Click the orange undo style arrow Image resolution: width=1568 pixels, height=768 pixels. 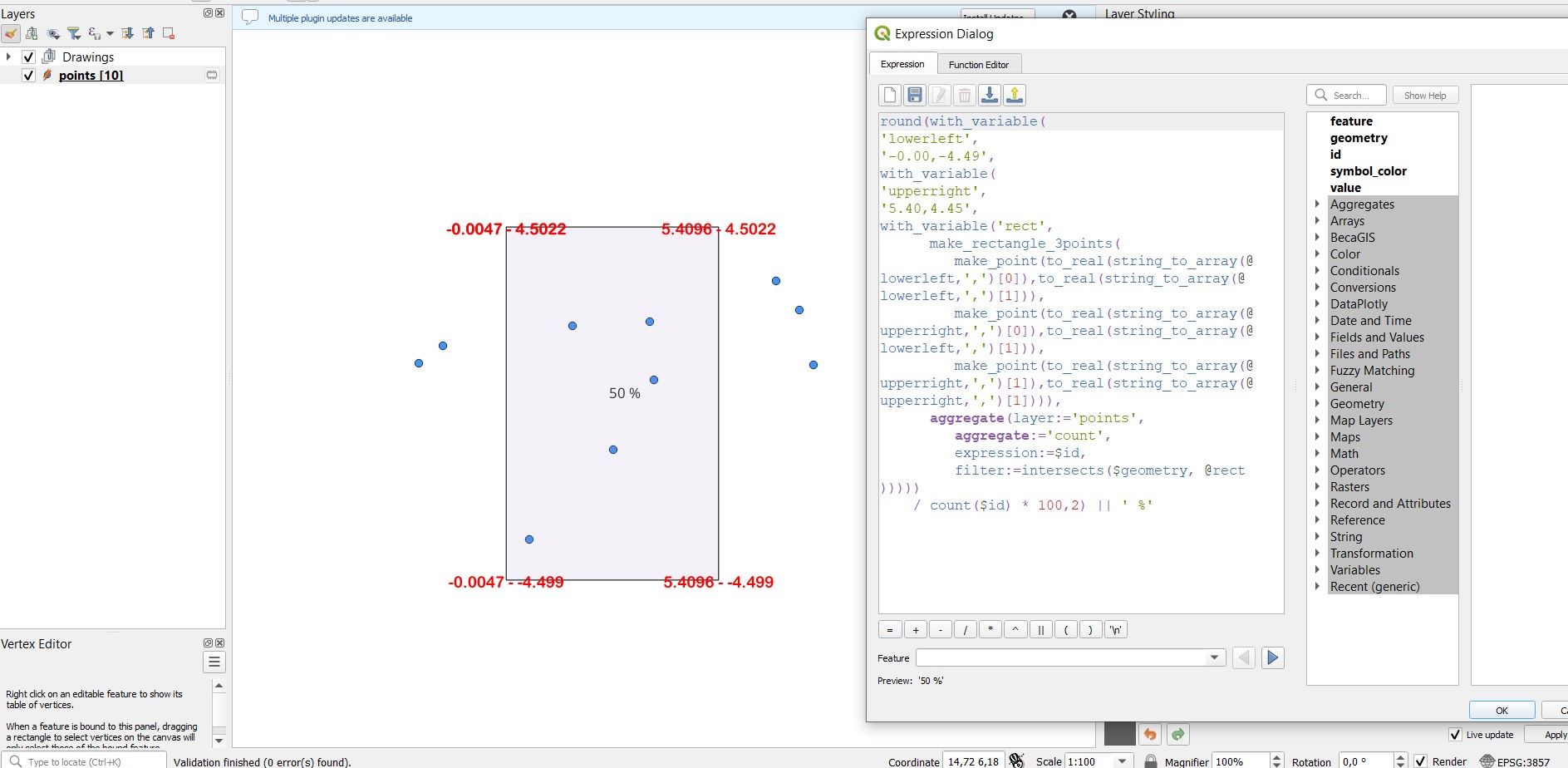(x=1150, y=734)
